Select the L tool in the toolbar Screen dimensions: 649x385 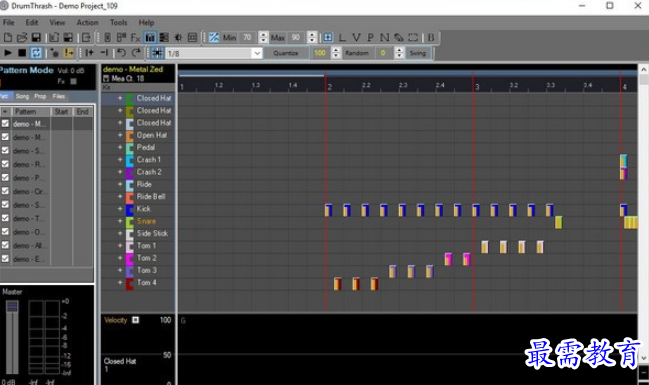(x=342, y=38)
